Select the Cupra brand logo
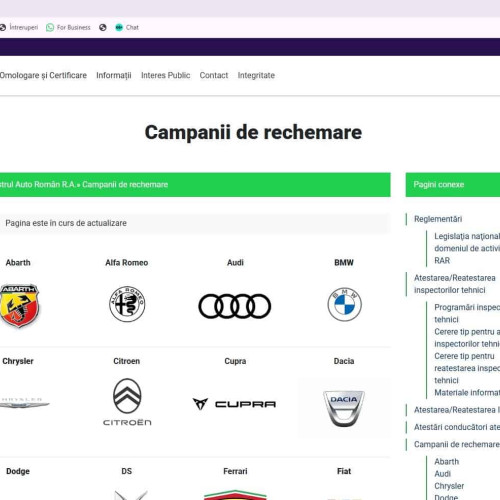Viewport: 500px width, 500px height. point(234,404)
